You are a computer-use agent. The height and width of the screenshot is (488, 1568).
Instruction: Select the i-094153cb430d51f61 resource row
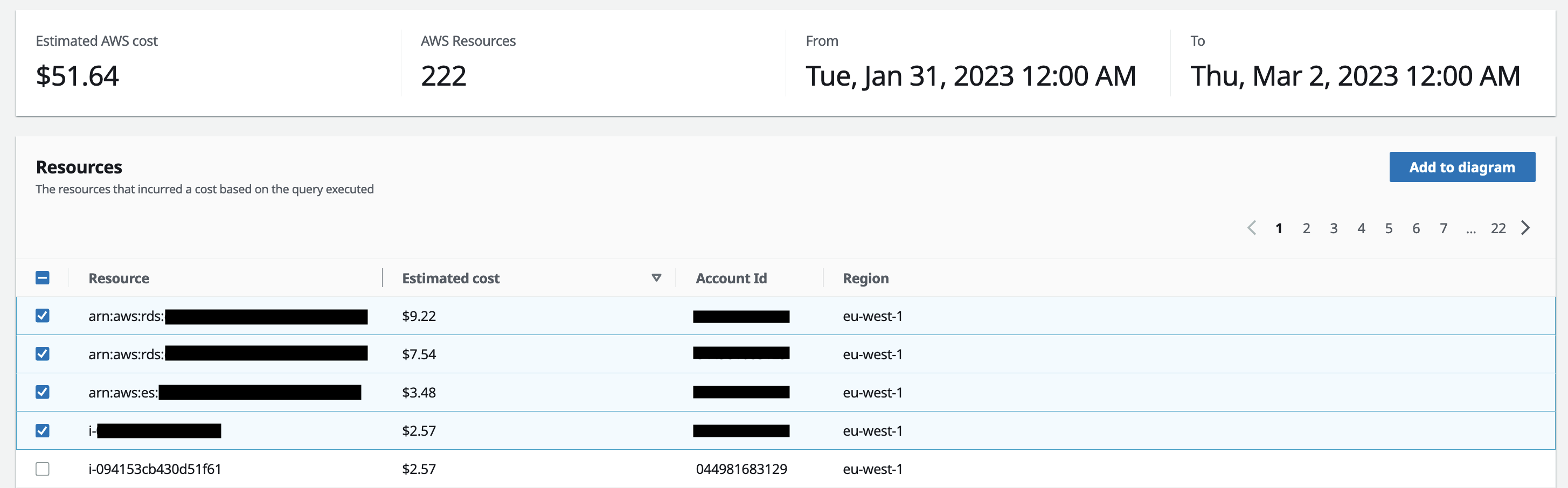[x=155, y=469]
